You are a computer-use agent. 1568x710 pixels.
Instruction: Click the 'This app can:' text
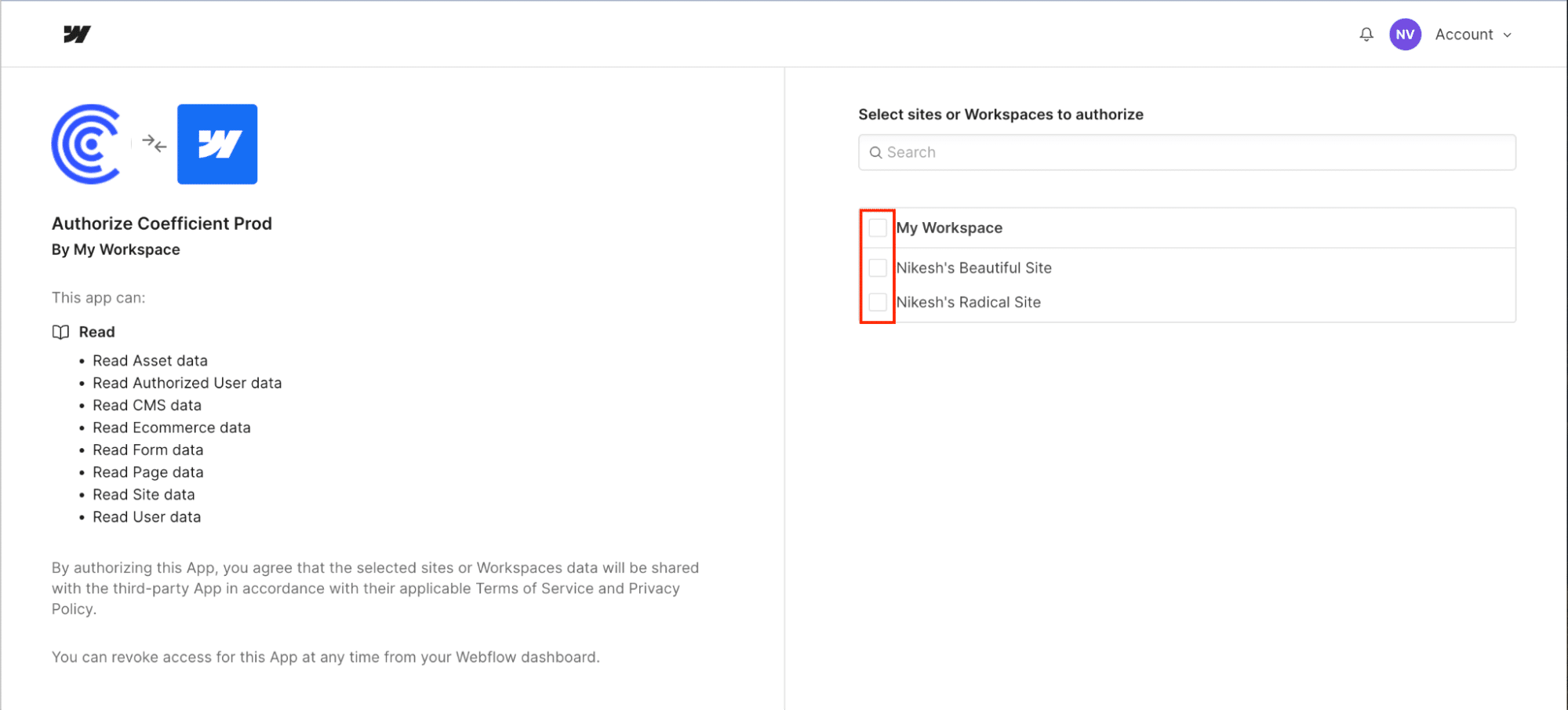(x=99, y=298)
